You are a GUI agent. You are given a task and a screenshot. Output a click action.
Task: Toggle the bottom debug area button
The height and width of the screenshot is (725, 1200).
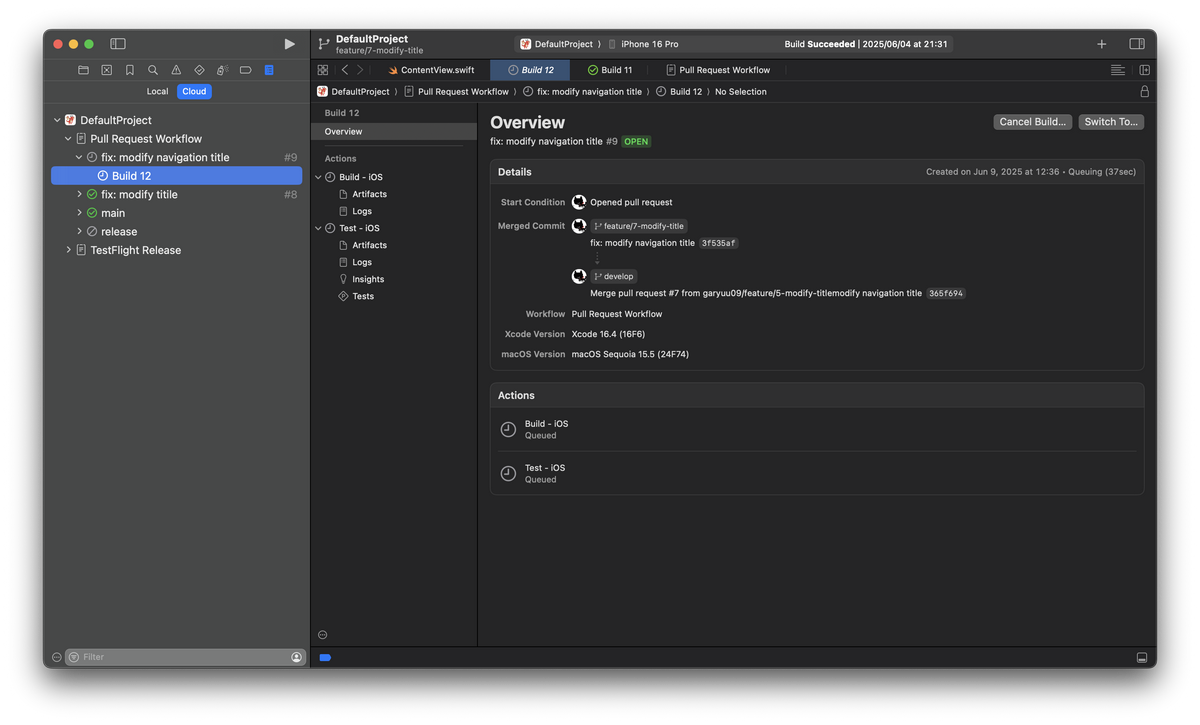click(1142, 657)
